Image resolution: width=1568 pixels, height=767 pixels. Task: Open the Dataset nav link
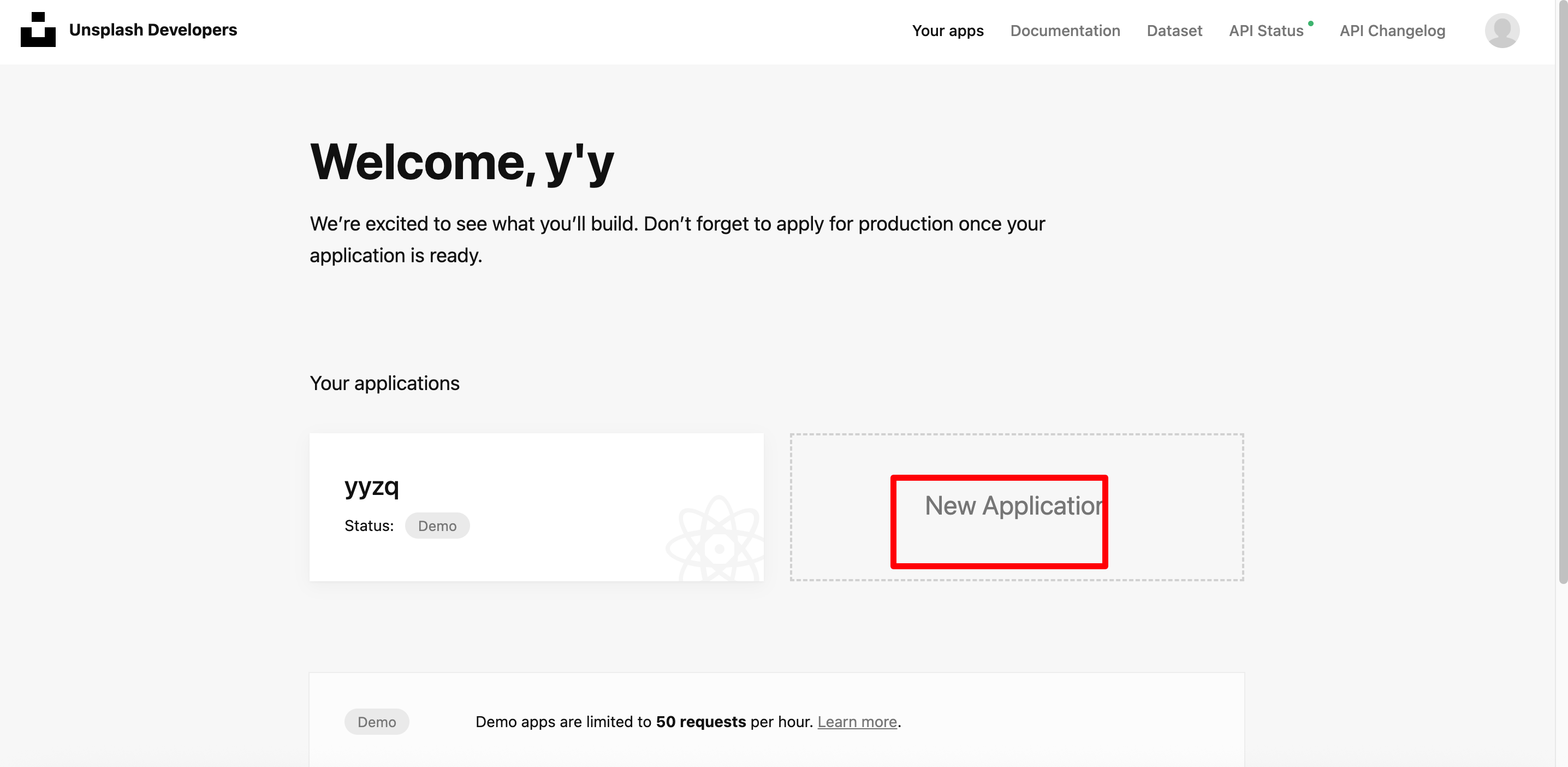(1174, 31)
